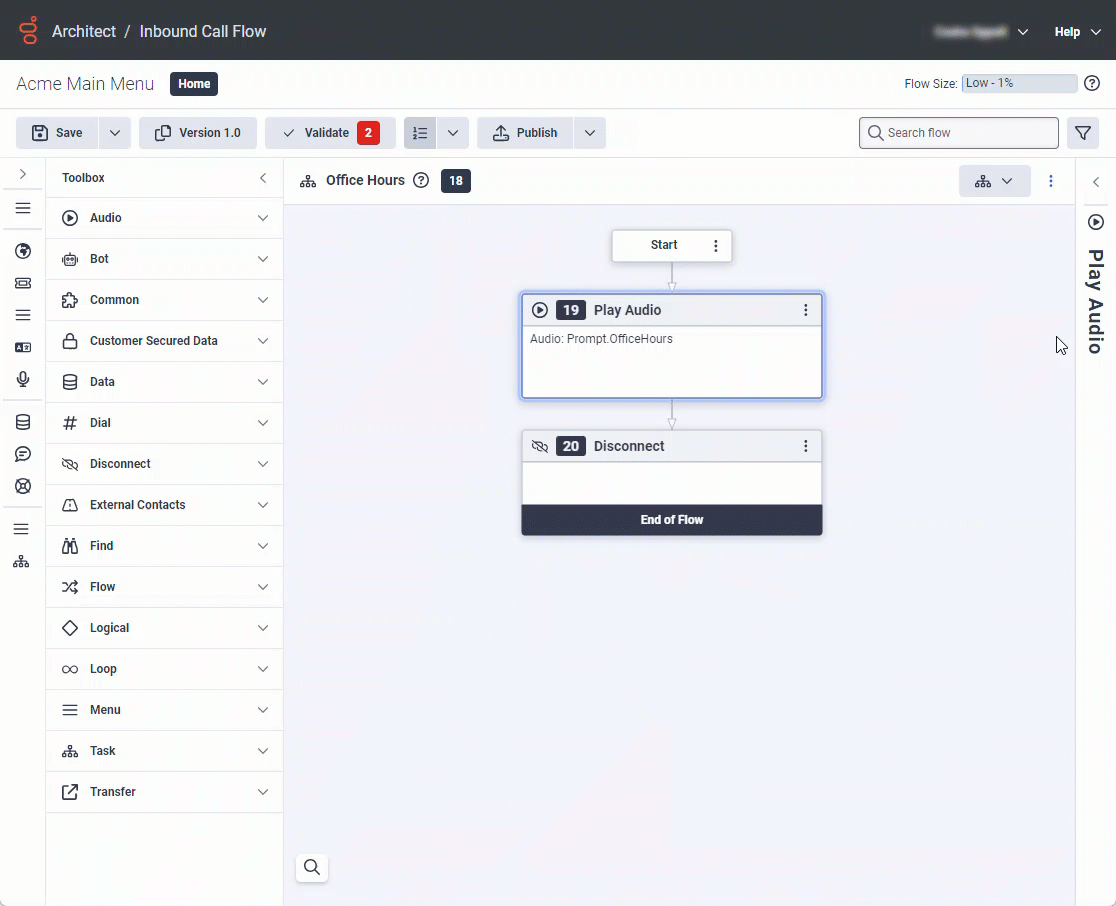Open the Save dropdown arrow
This screenshot has width=1116, height=906.
tap(114, 133)
